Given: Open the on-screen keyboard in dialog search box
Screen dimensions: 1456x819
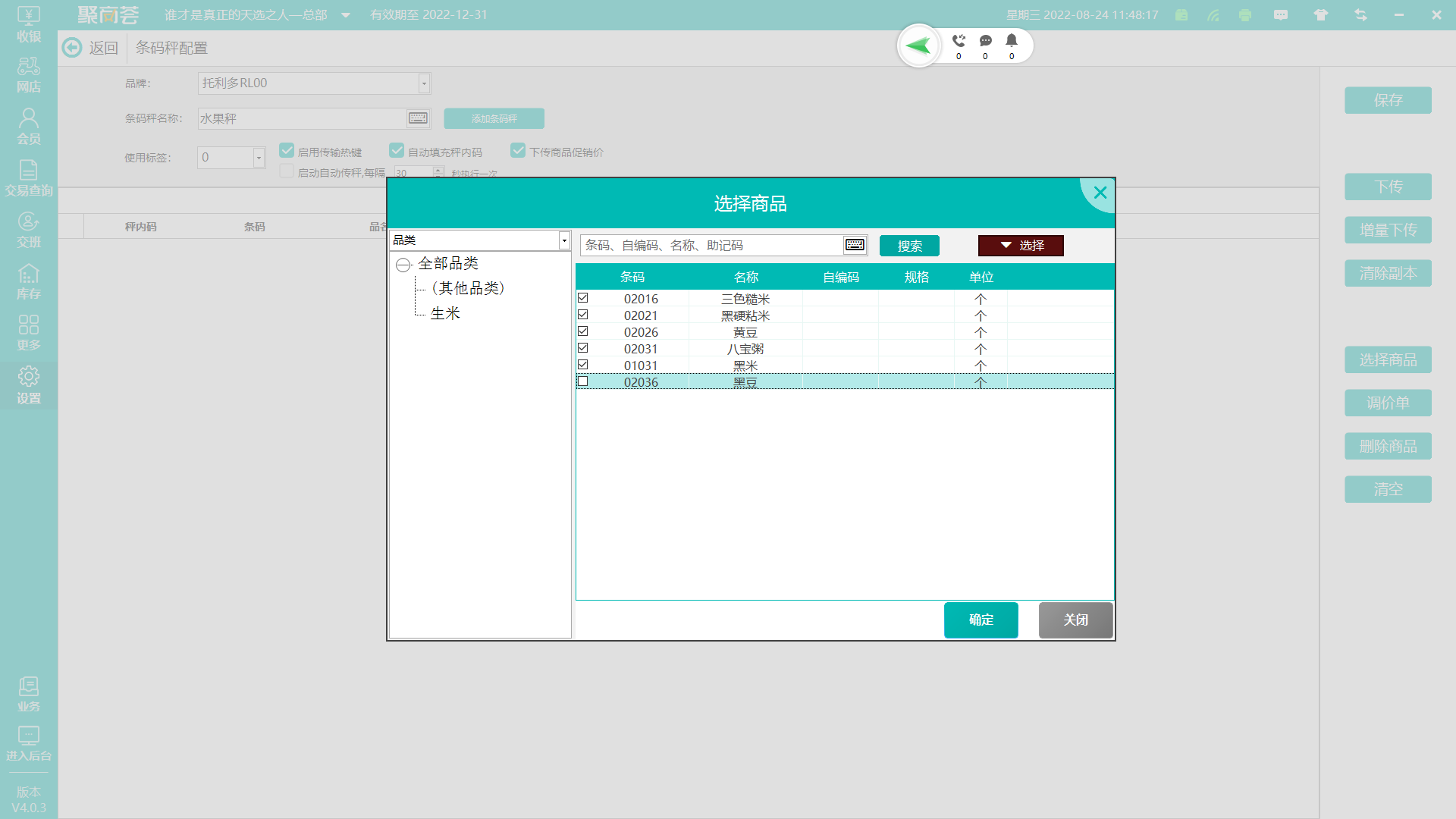Looking at the screenshot, I should tap(855, 245).
